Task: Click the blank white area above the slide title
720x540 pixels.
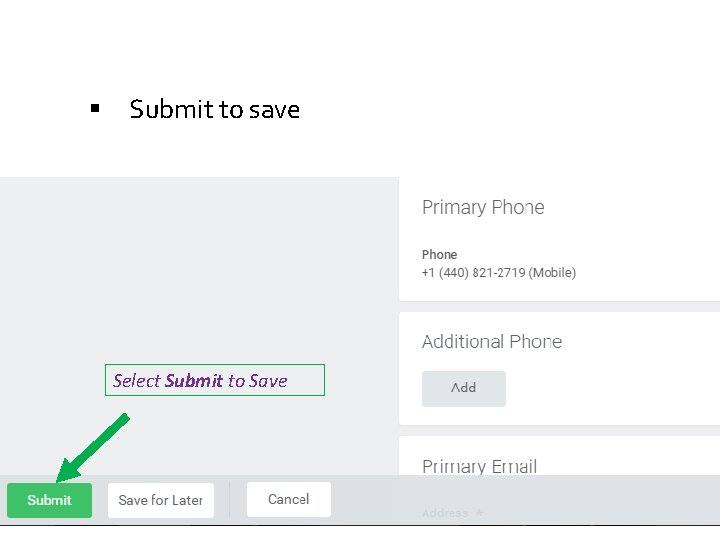Action: (x=360, y=40)
